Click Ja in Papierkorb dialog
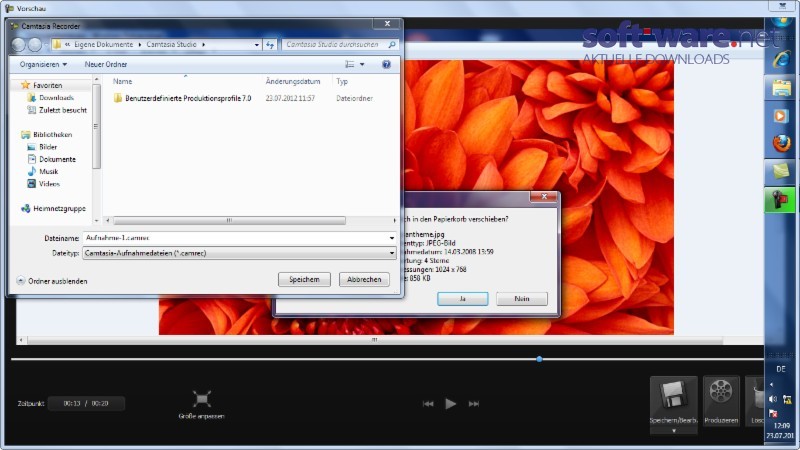Image resolution: width=800 pixels, height=450 pixels. [462, 298]
